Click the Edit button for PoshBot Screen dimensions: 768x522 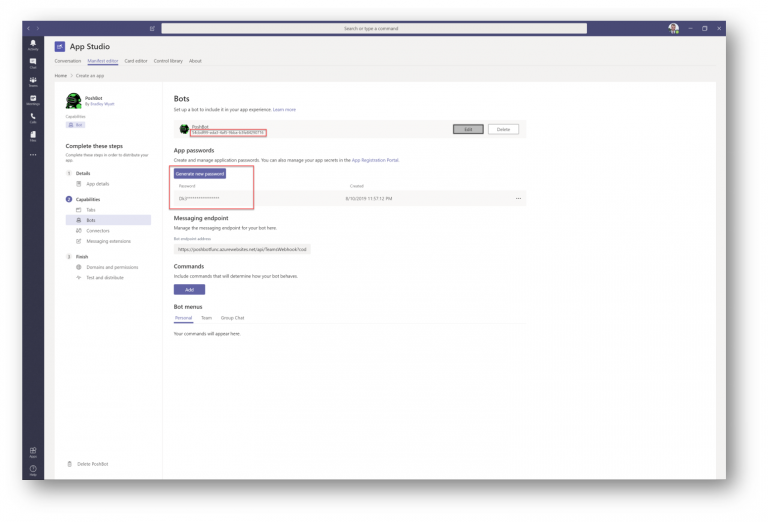[468, 129]
